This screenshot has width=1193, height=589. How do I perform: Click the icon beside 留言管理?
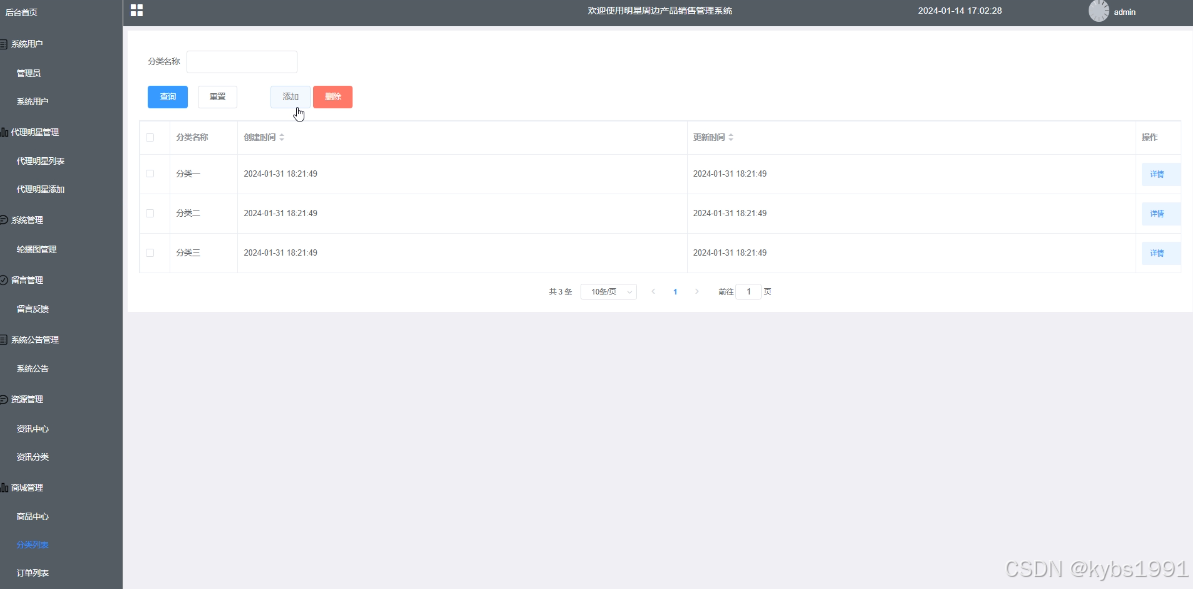(x=4, y=280)
